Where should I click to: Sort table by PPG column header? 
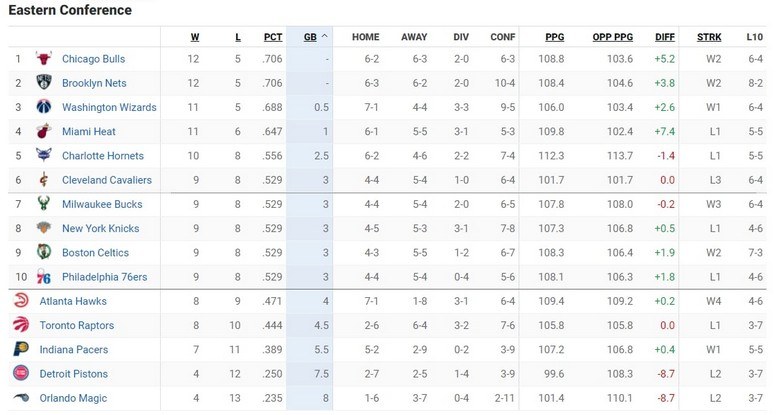[x=554, y=37]
